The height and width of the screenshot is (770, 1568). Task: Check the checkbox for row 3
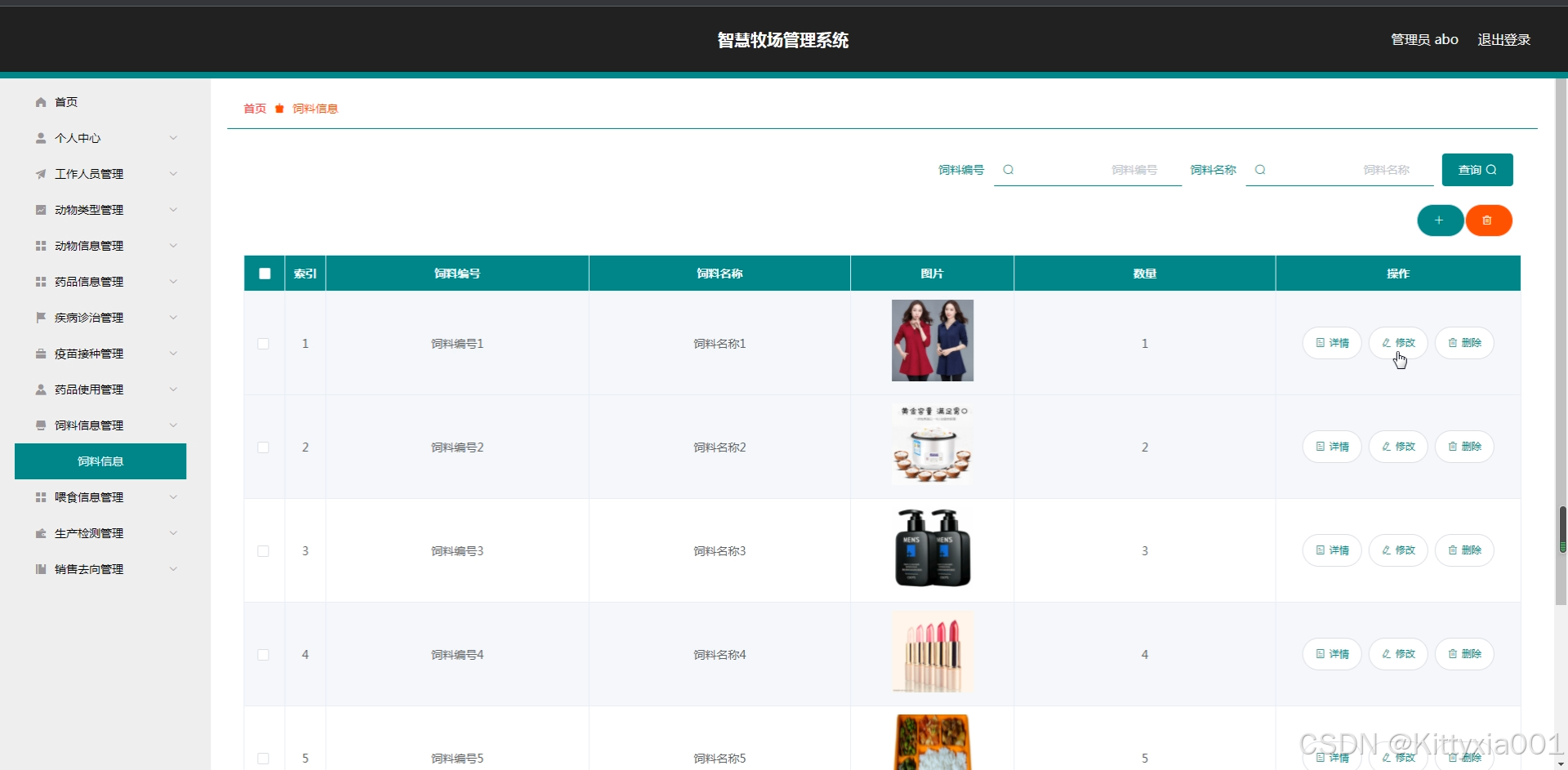point(263,551)
